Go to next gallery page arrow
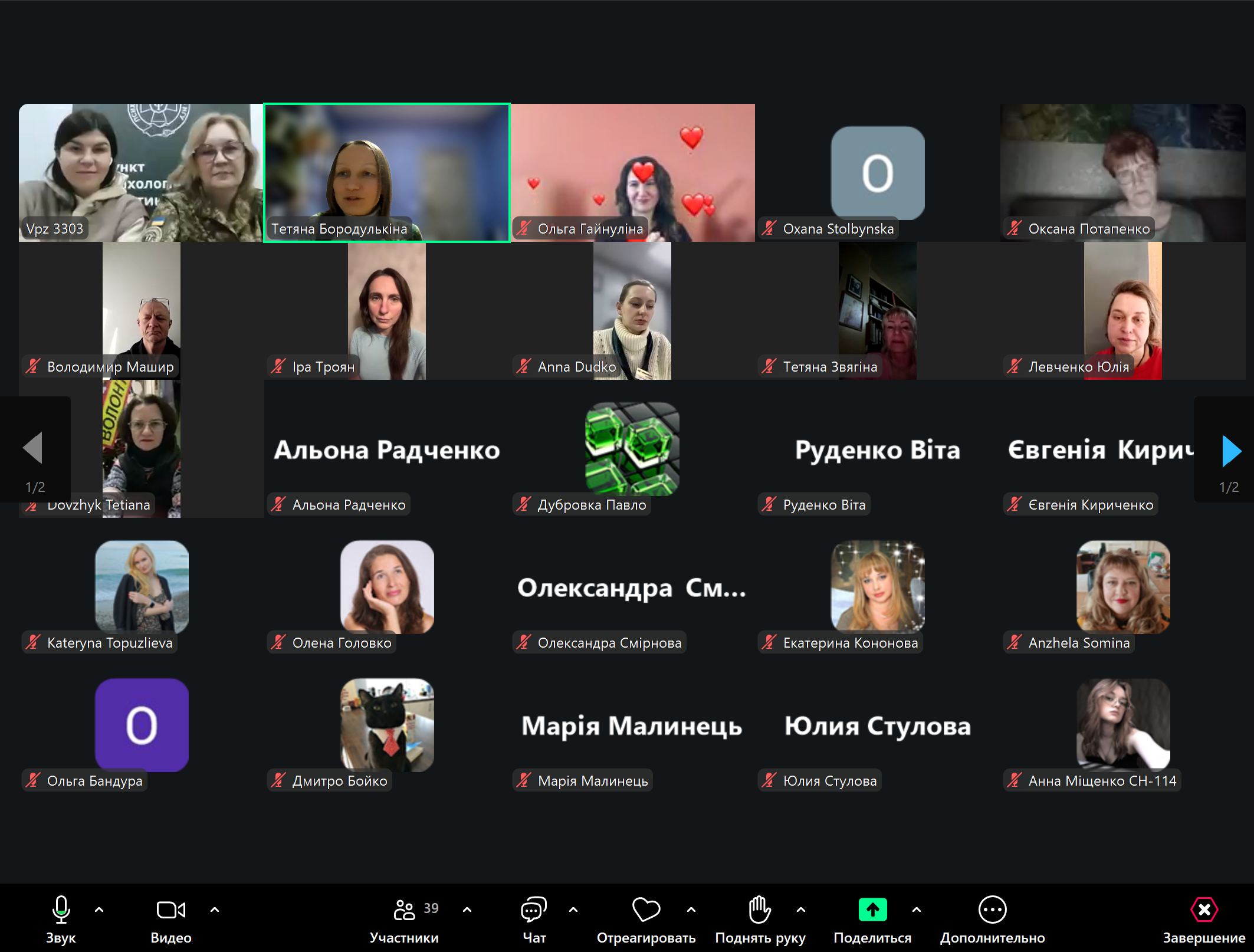Image resolution: width=1254 pixels, height=952 pixels. tap(1231, 451)
